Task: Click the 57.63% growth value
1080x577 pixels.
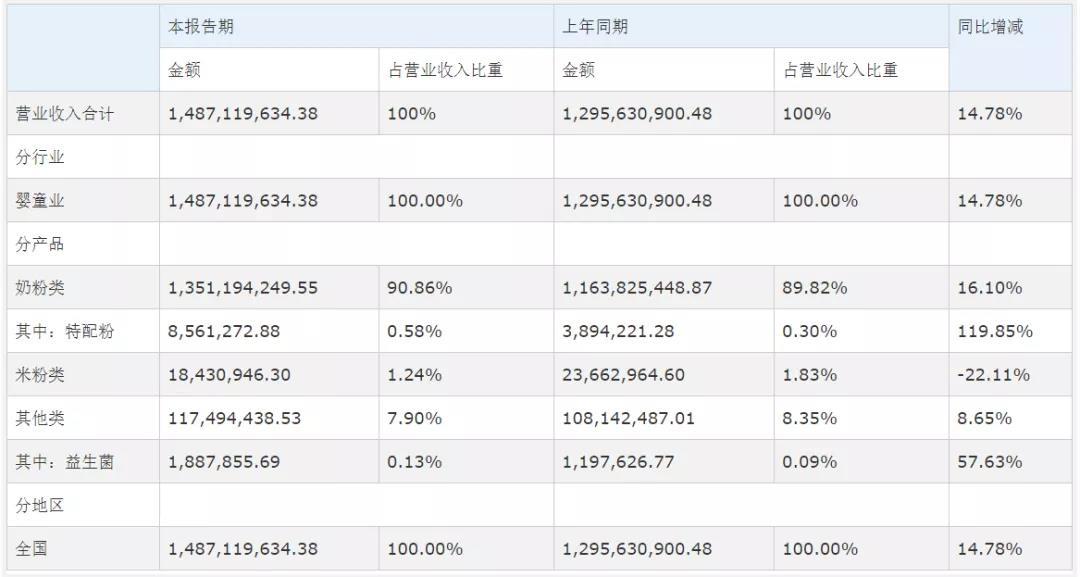Action: point(990,462)
